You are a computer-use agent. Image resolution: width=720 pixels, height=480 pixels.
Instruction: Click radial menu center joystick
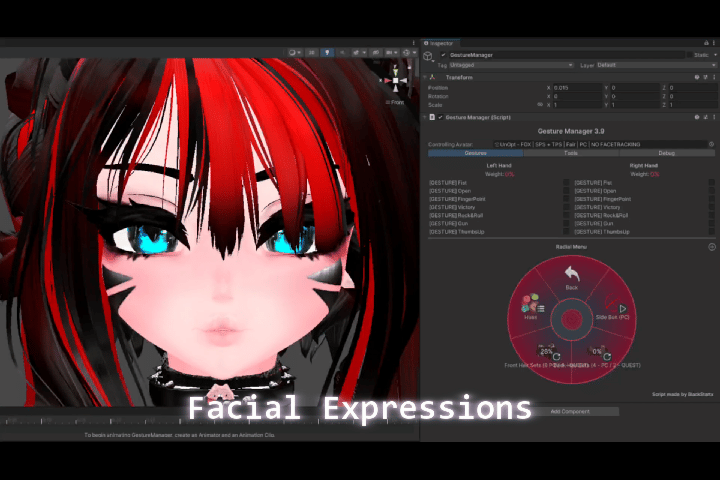click(x=572, y=319)
